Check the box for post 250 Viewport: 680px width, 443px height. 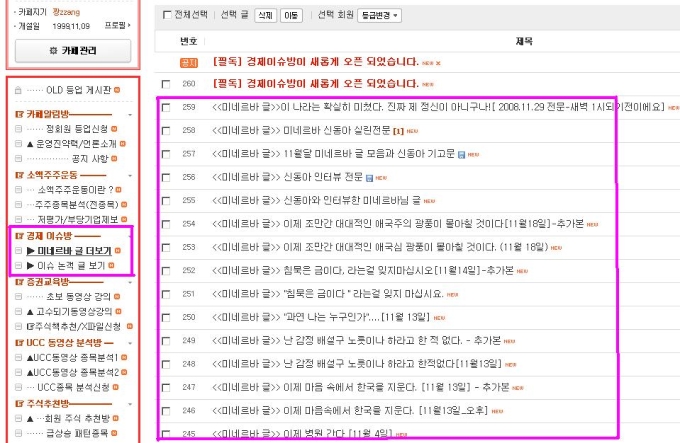coord(166,318)
